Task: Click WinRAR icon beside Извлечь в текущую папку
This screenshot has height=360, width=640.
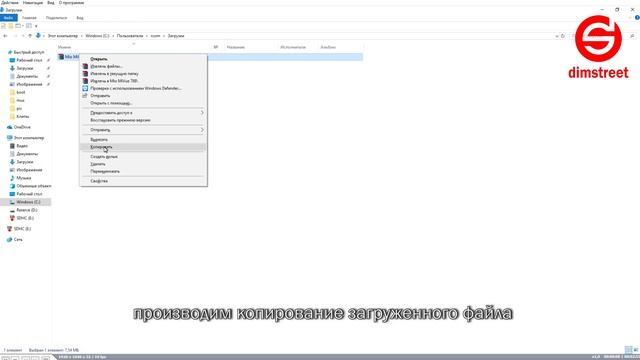Action: [85, 73]
